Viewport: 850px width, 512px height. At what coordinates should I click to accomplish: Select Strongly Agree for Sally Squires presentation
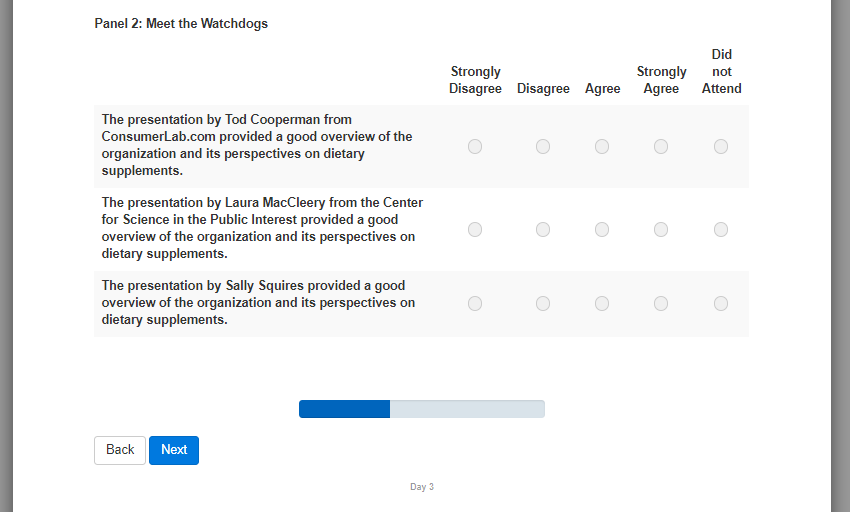[x=661, y=303]
